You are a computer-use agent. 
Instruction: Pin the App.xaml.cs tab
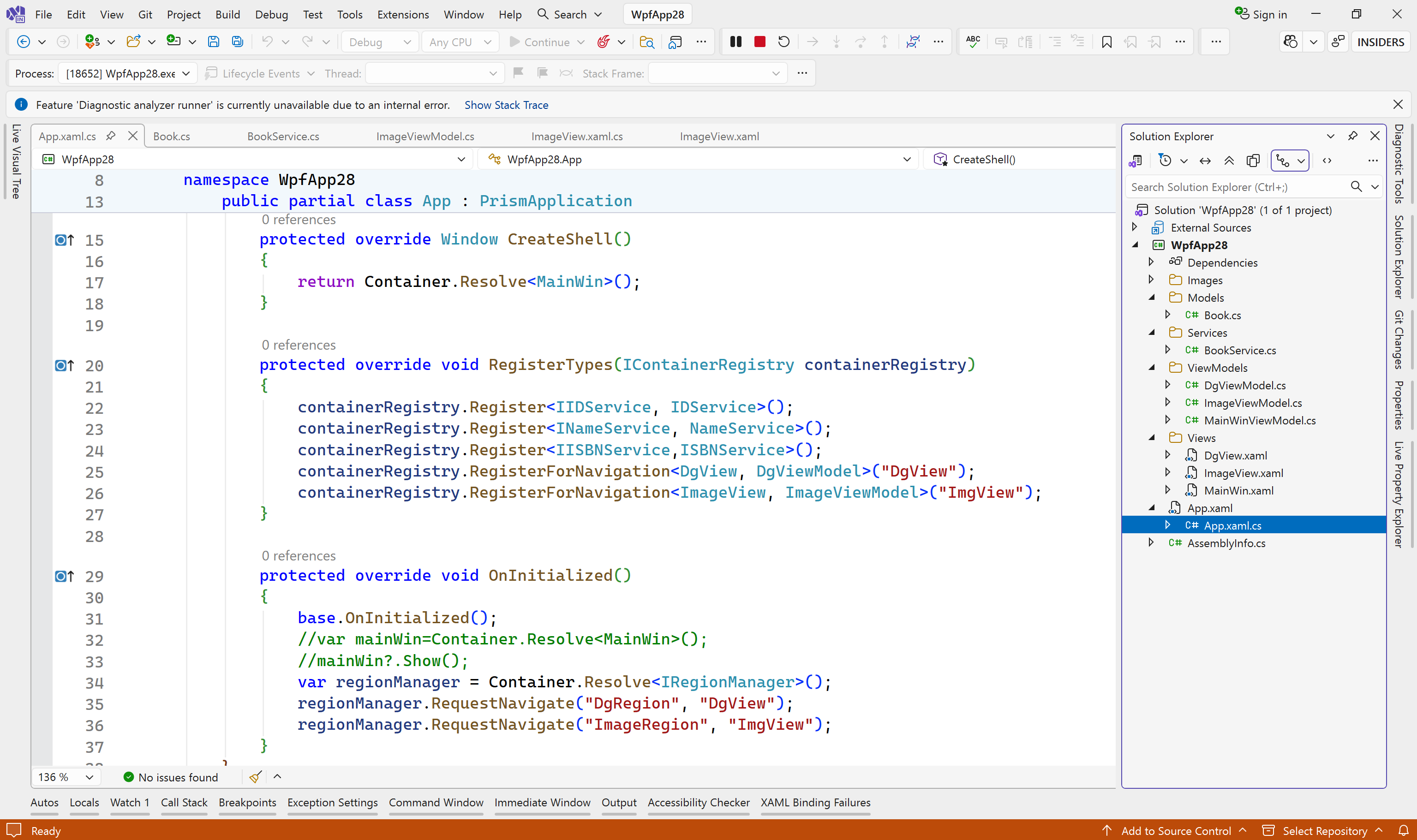(x=111, y=136)
